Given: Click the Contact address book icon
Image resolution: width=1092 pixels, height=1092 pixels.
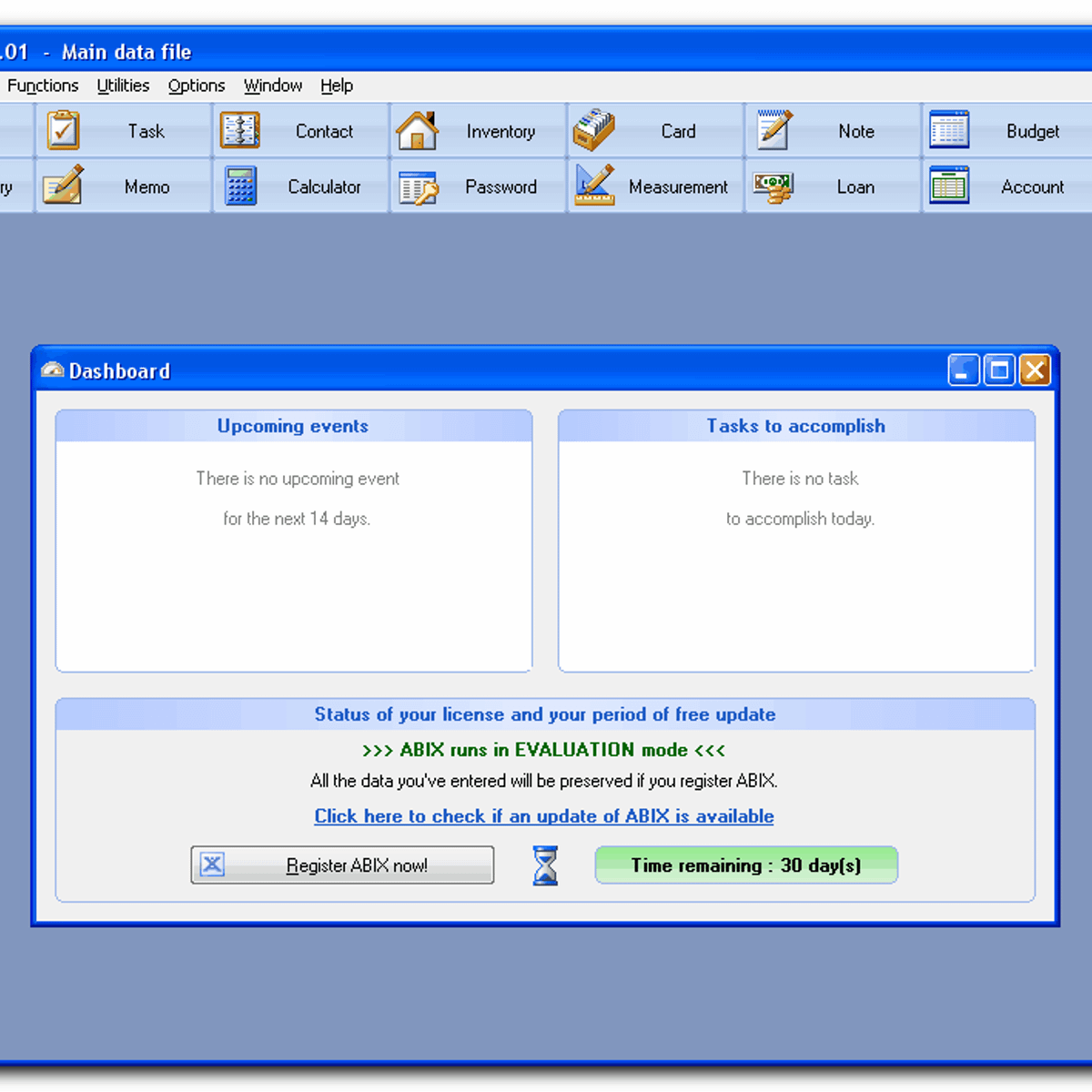Looking at the screenshot, I should [x=240, y=131].
